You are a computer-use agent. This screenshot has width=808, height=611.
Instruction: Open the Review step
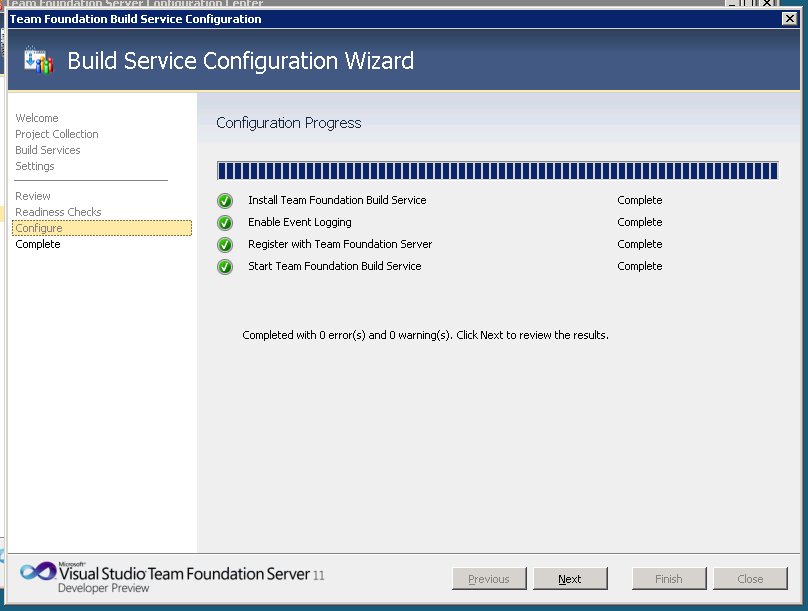[x=33, y=196]
